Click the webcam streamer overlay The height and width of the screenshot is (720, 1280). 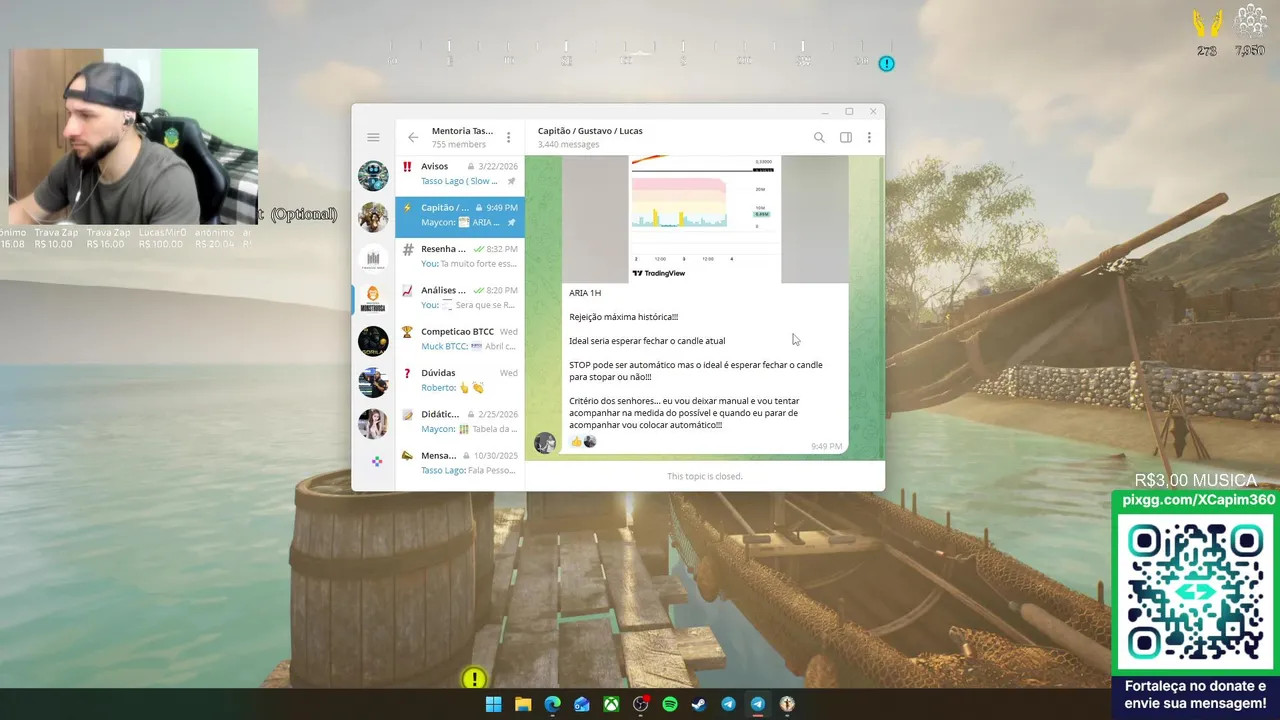pos(133,136)
